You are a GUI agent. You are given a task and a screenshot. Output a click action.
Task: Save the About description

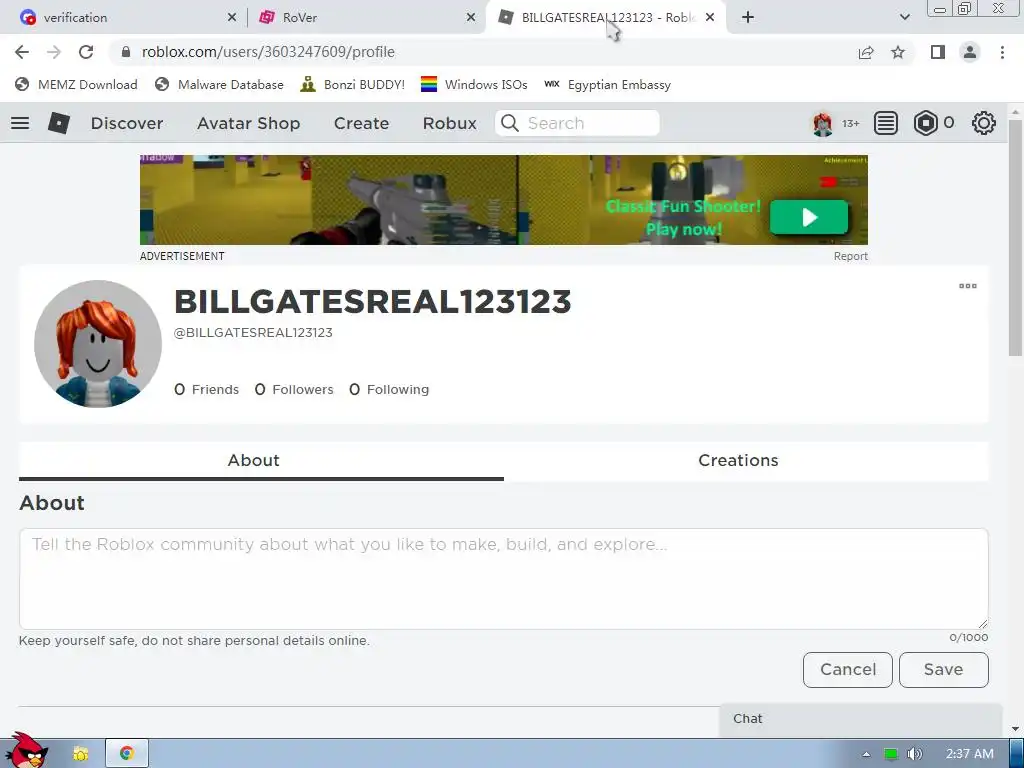coord(944,670)
